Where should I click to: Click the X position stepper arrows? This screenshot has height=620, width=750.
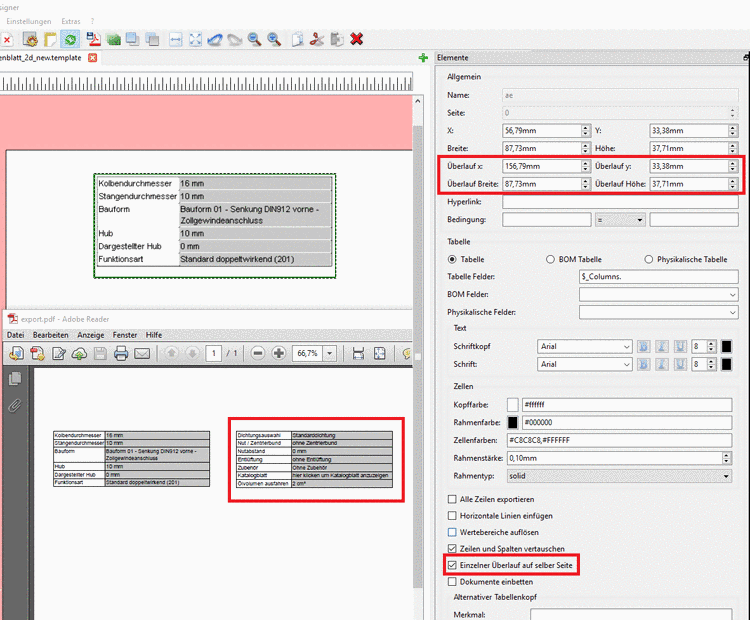pos(586,131)
